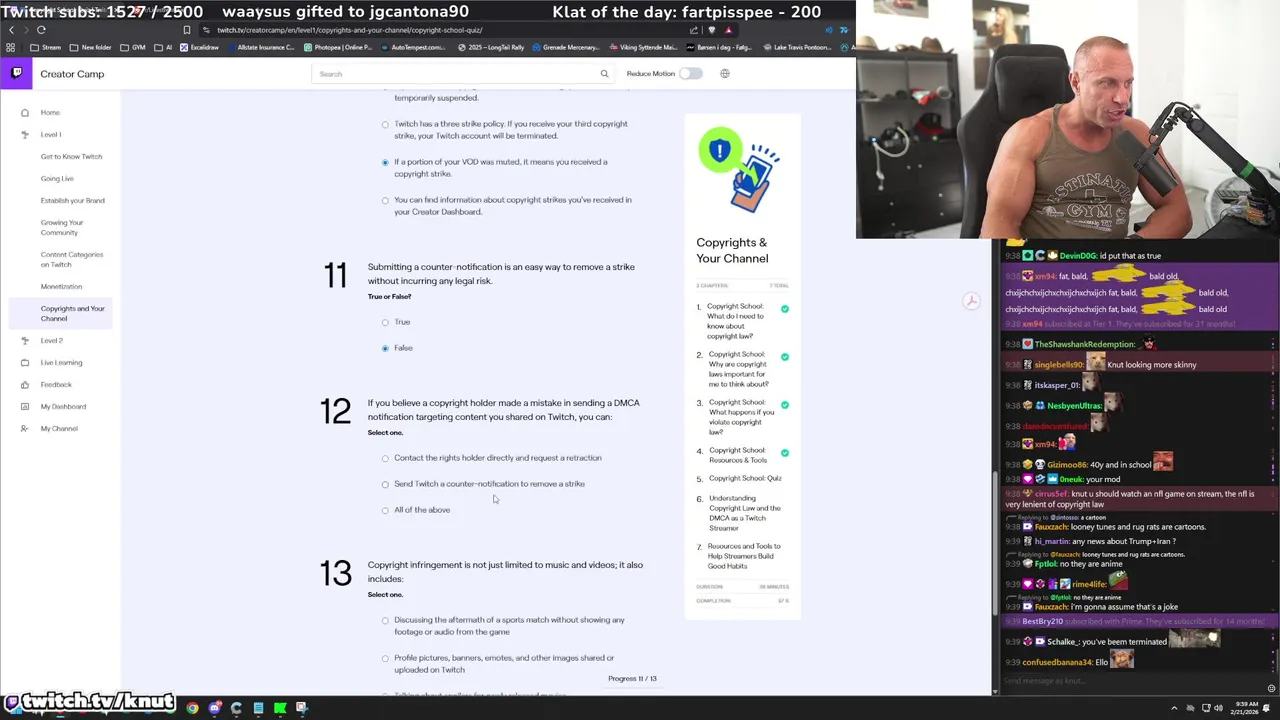Screen dimensions: 1280x720
Task: Open 'Resources and Tools to Help Streamers' chapter
Action: (x=745, y=556)
